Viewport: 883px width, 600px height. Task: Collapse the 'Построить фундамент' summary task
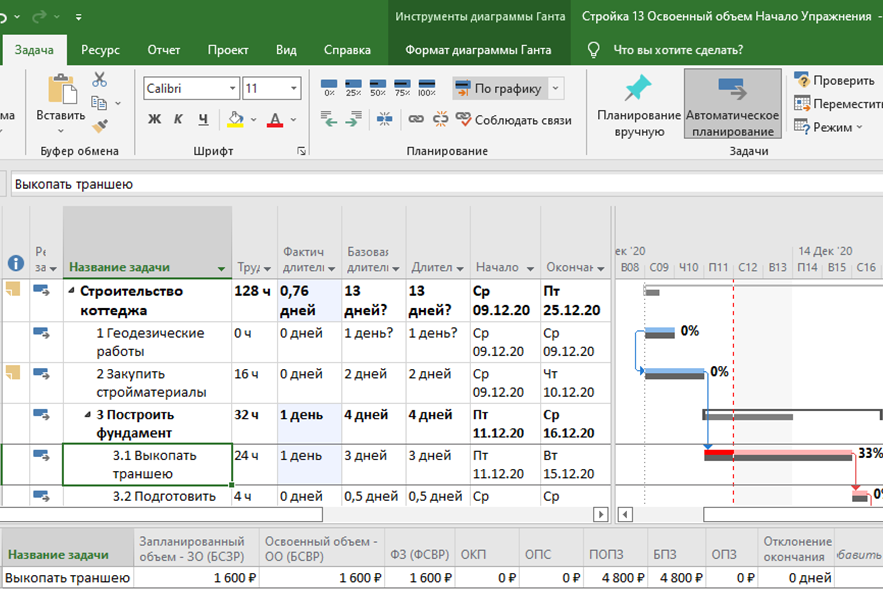(87, 415)
